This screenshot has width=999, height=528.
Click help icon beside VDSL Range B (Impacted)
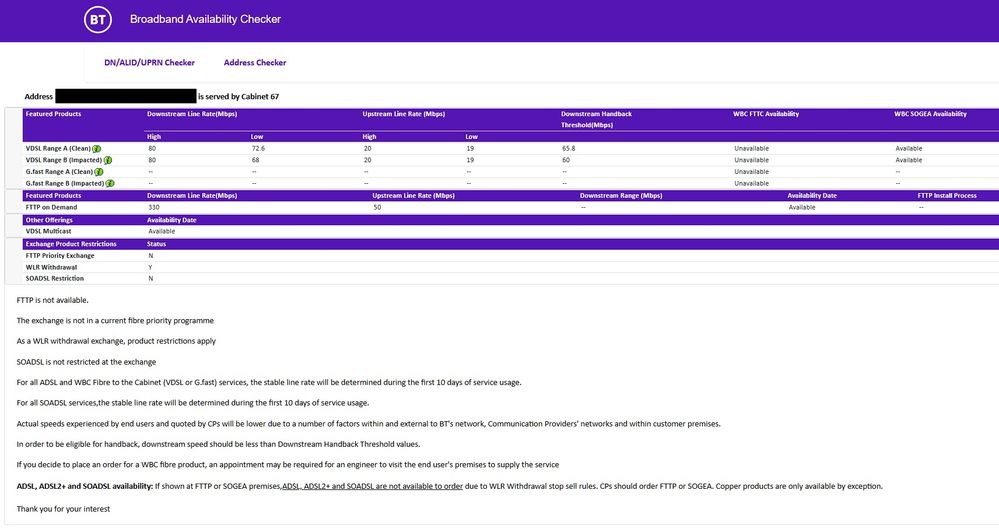click(107, 160)
